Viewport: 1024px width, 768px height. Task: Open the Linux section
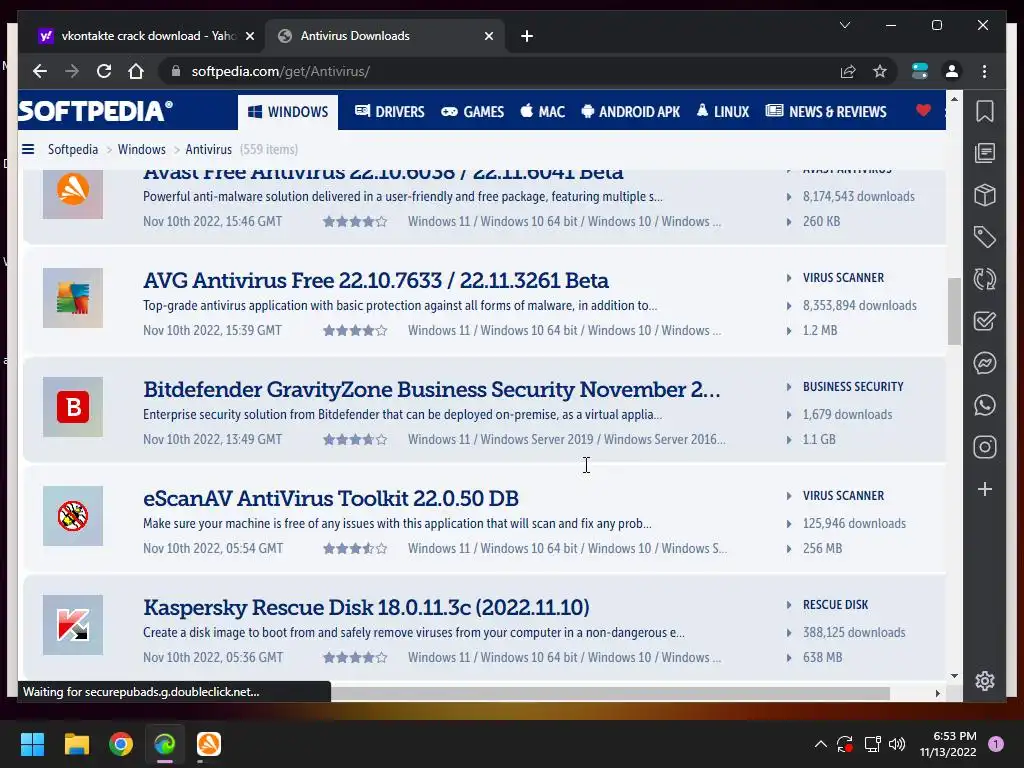click(723, 112)
